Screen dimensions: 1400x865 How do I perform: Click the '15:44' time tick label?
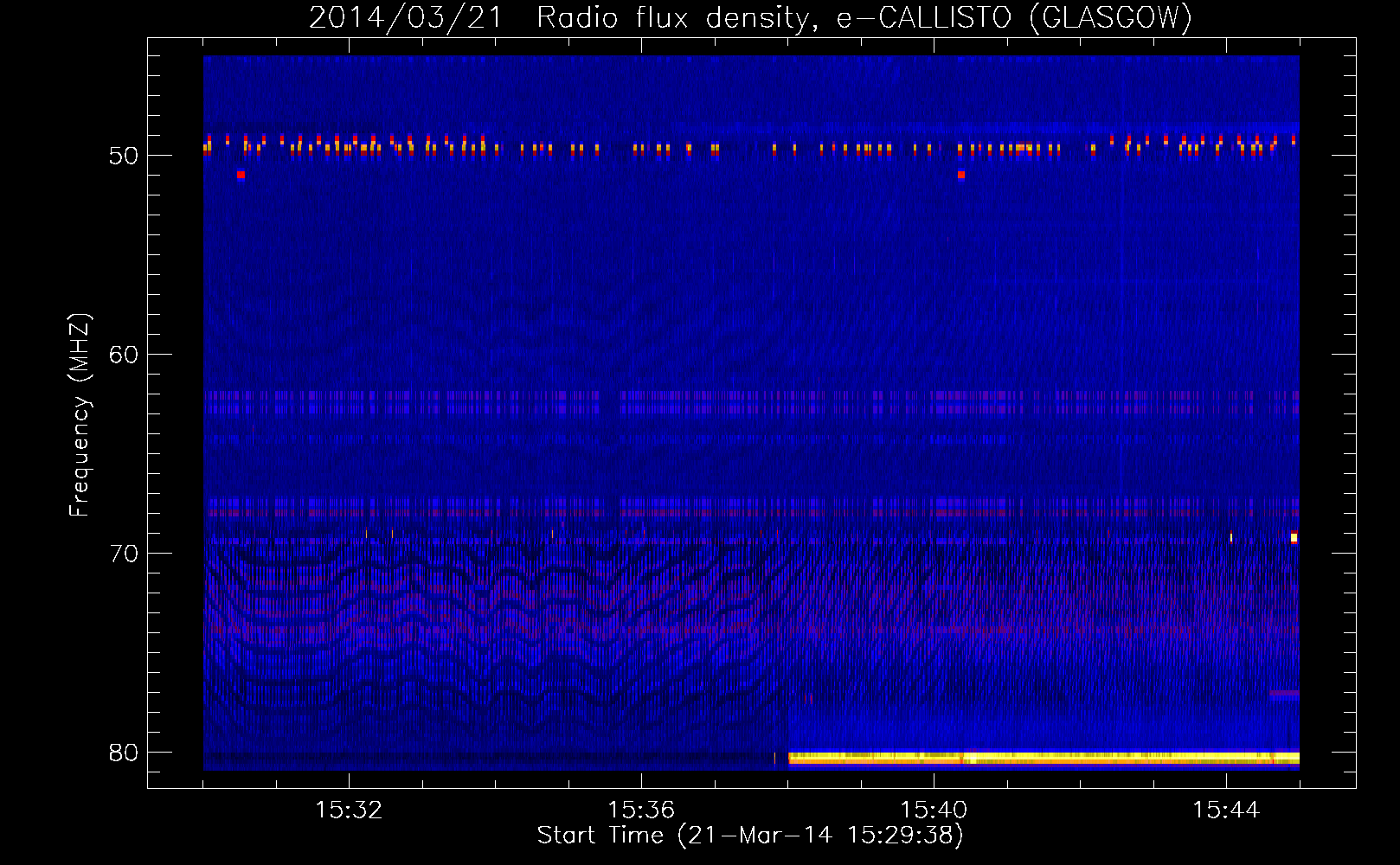point(1226,811)
